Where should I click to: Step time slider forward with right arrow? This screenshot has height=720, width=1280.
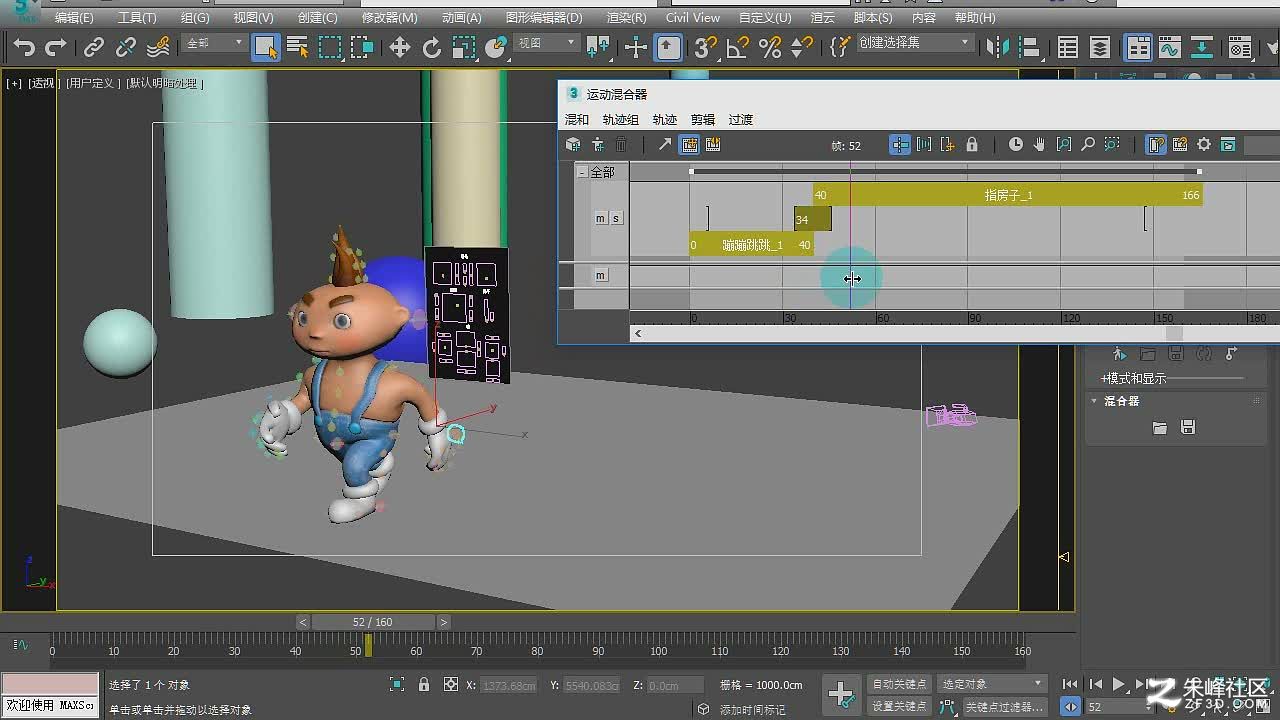pyautogui.click(x=444, y=622)
